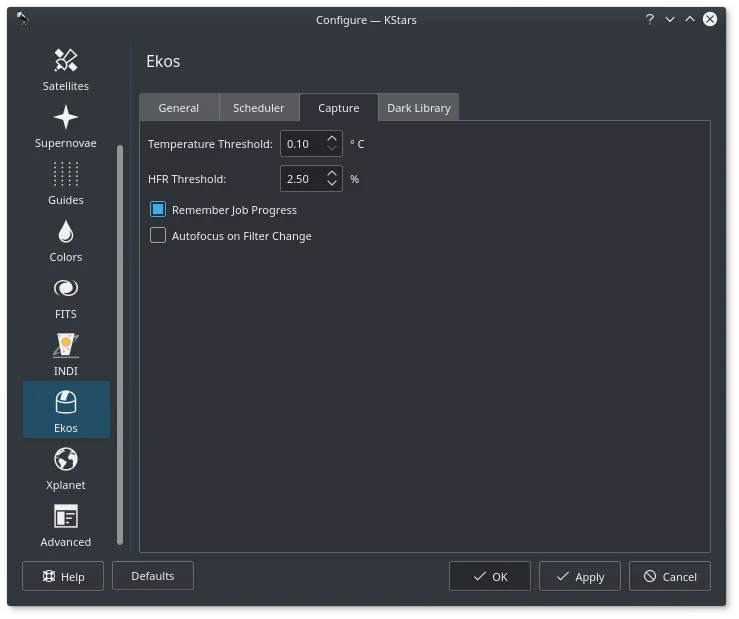Switch to the General tab
739x619 pixels.
[179, 108]
